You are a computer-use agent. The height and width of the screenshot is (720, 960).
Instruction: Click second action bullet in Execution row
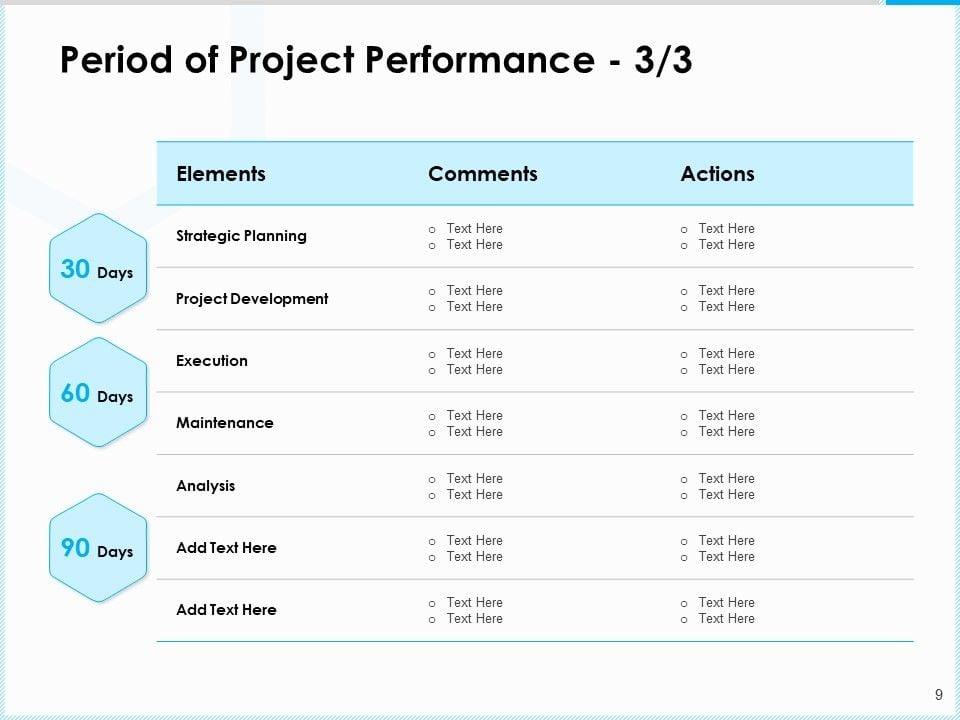coord(726,370)
